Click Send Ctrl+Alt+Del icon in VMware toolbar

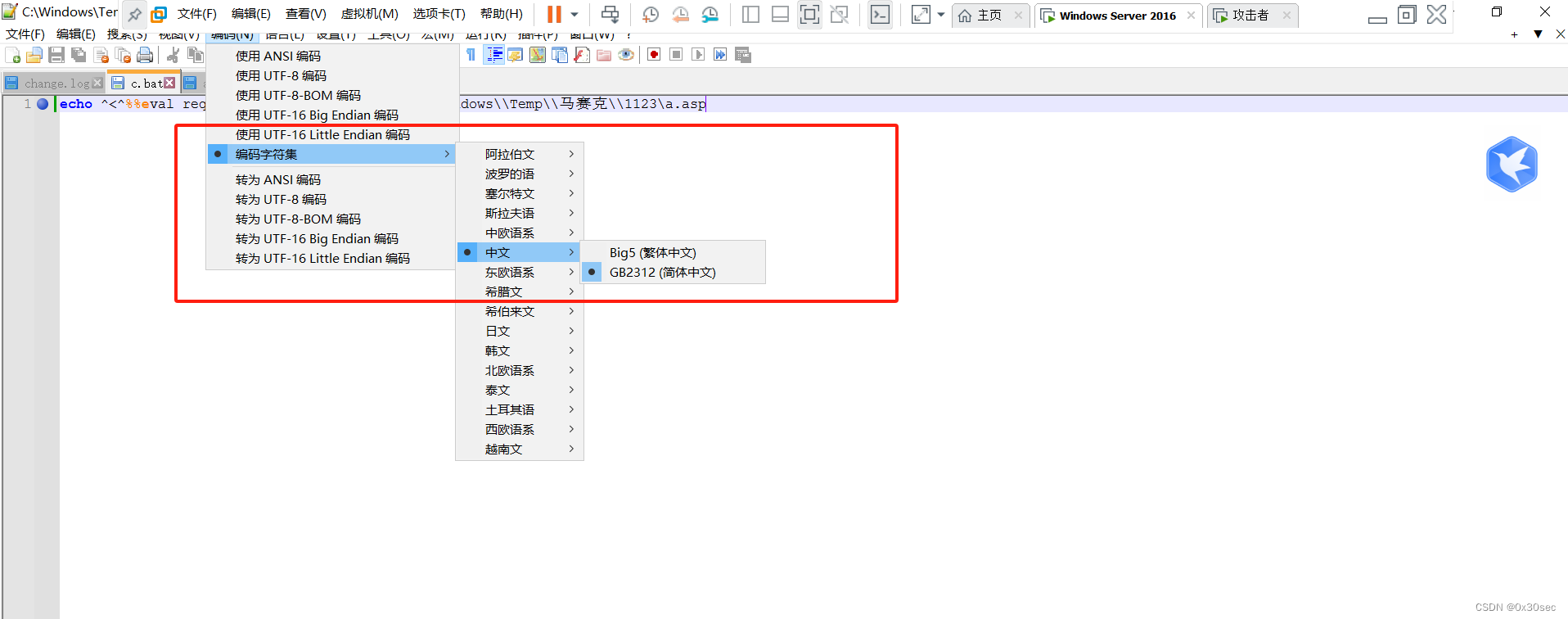coord(611,15)
